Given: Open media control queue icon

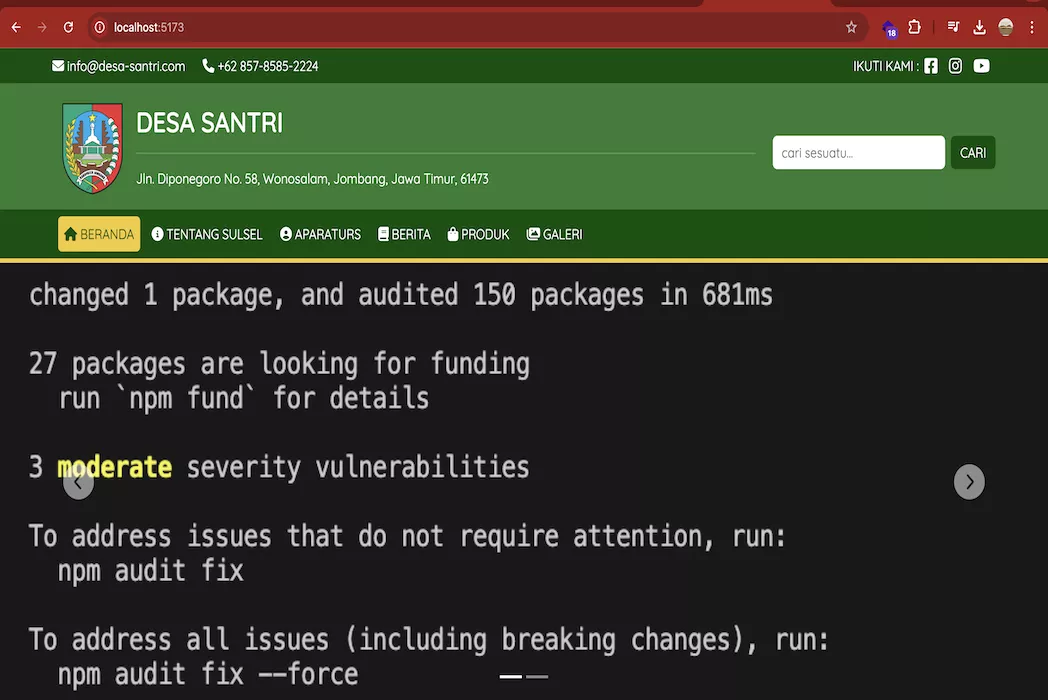Looking at the screenshot, I should pyautogui.click(x=953, y=27).
